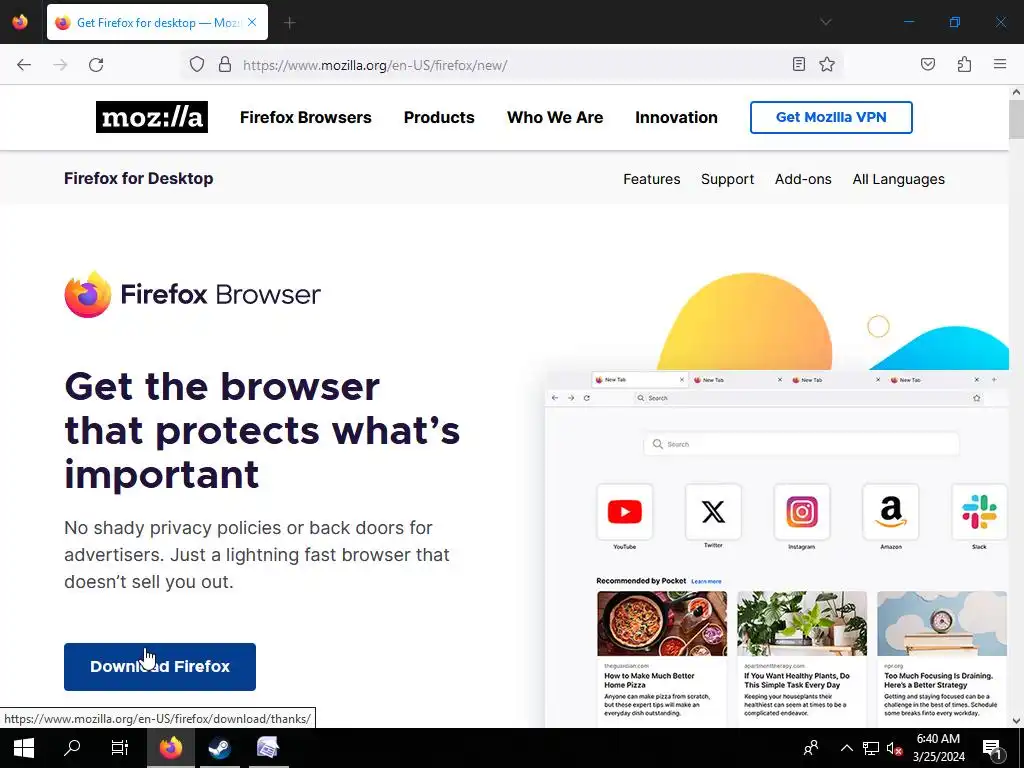Image resolution: width=1024 pixels, height=768 pixels.
Task: Open the All Languages link
Action: (x=898, y=179)
